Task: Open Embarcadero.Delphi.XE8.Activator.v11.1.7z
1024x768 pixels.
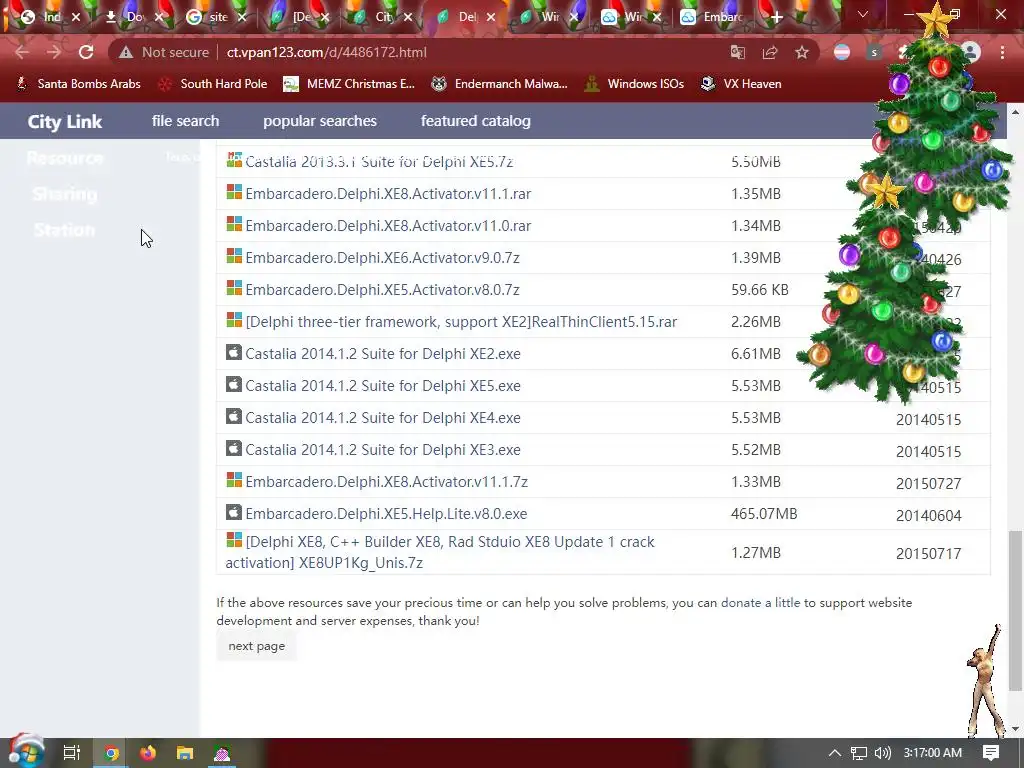Action: [387, 482]
